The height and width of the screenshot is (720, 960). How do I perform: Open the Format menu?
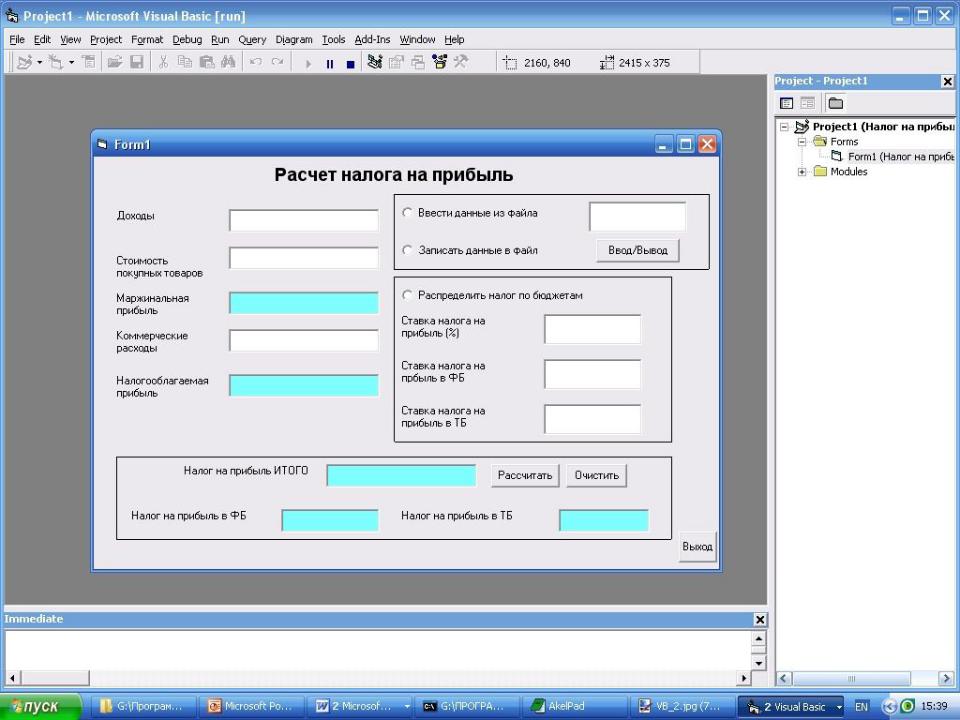tap(147, 40)
